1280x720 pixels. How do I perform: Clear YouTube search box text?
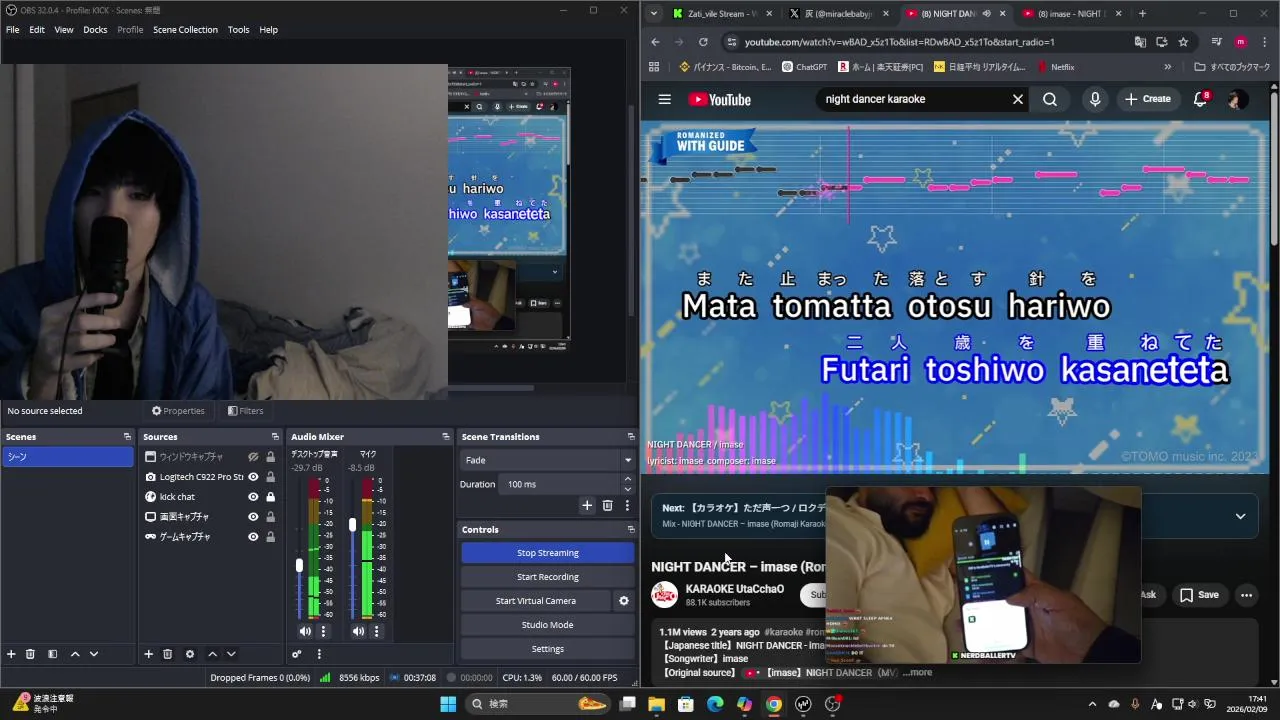(x=1018, y=99)
